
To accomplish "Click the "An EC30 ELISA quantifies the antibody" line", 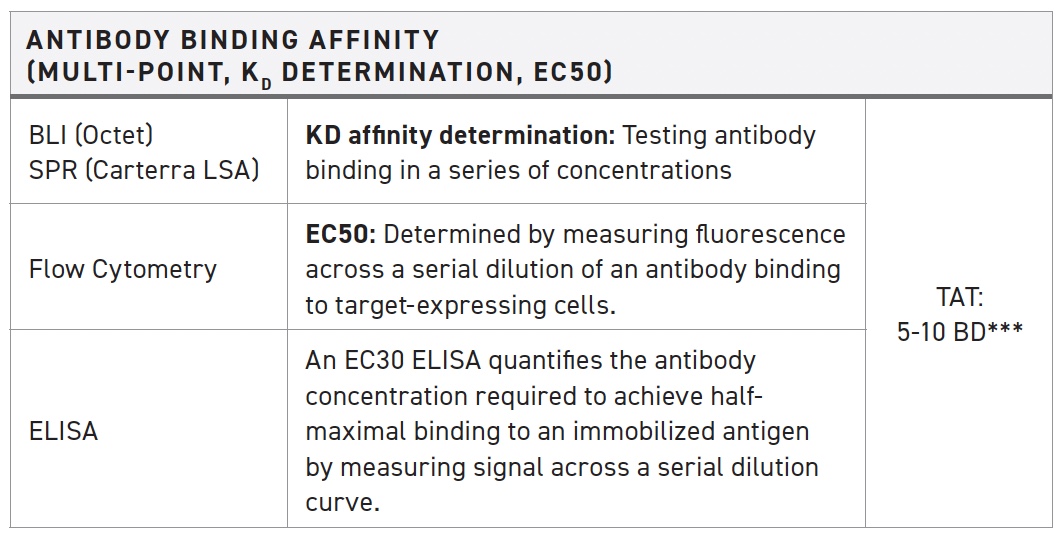I will tap(530, 360).
